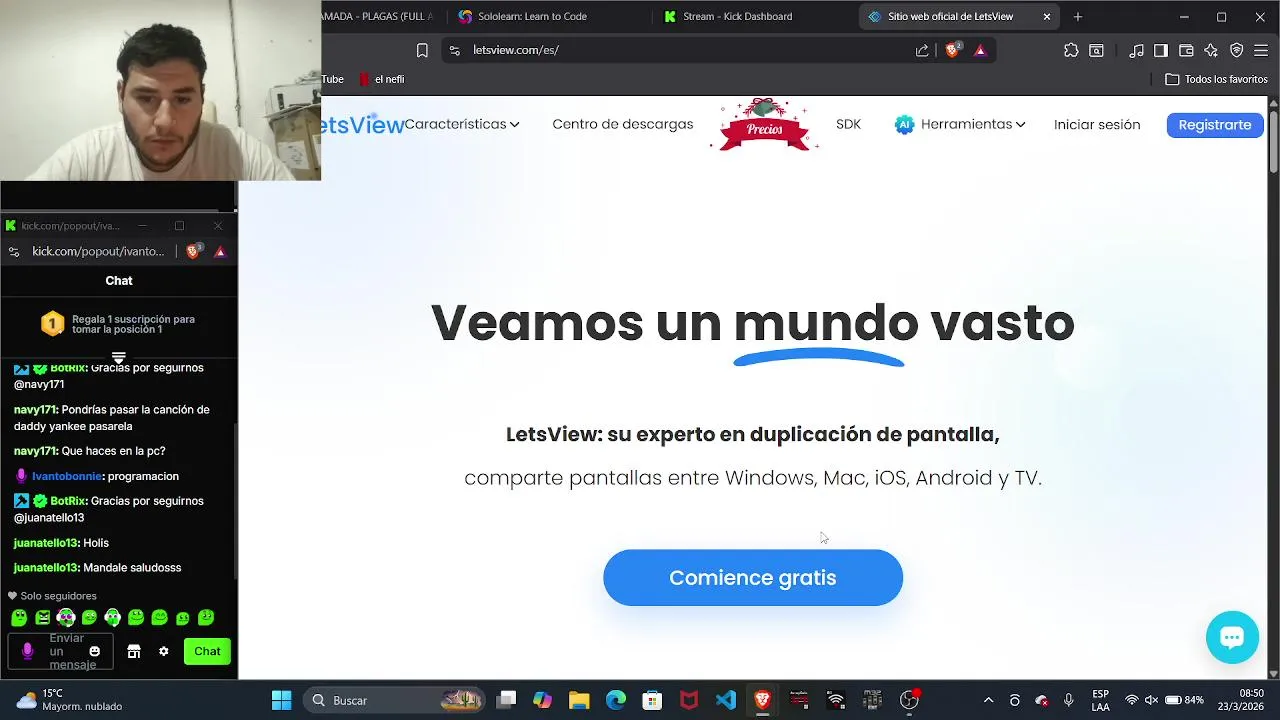Bookmark this page in the address bar

point(422,50)
